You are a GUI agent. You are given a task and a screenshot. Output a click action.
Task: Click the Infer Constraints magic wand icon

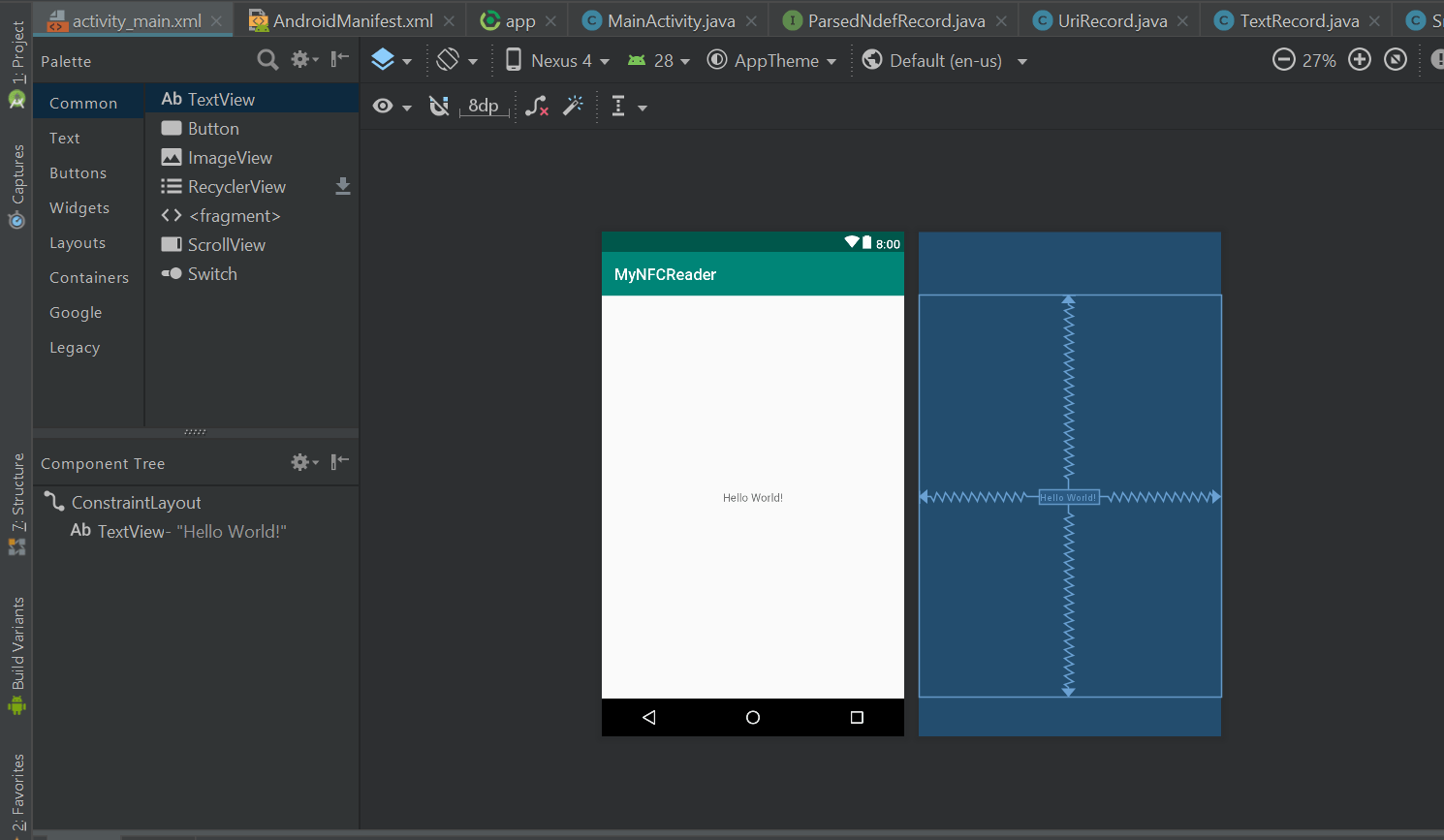coord(573,106)
